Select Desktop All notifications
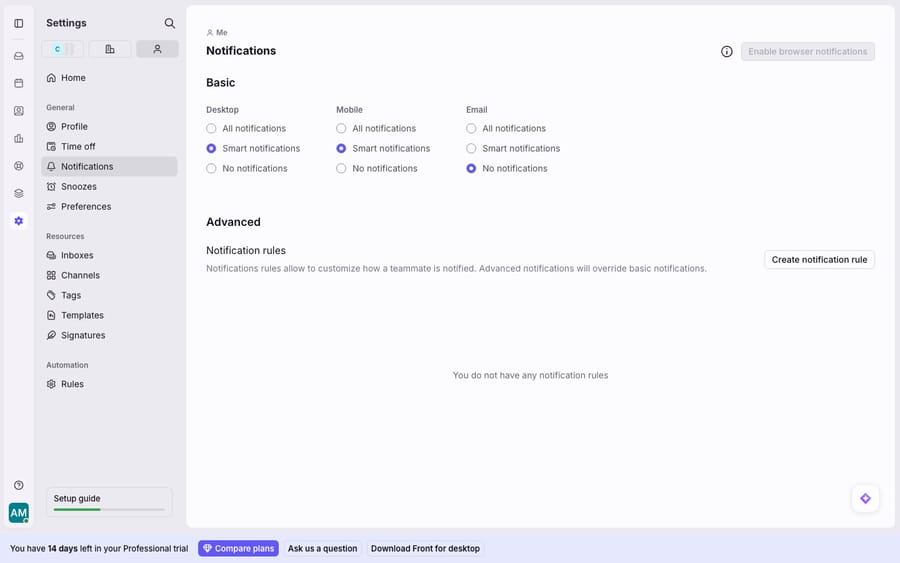900x563 pixels. 211,129
